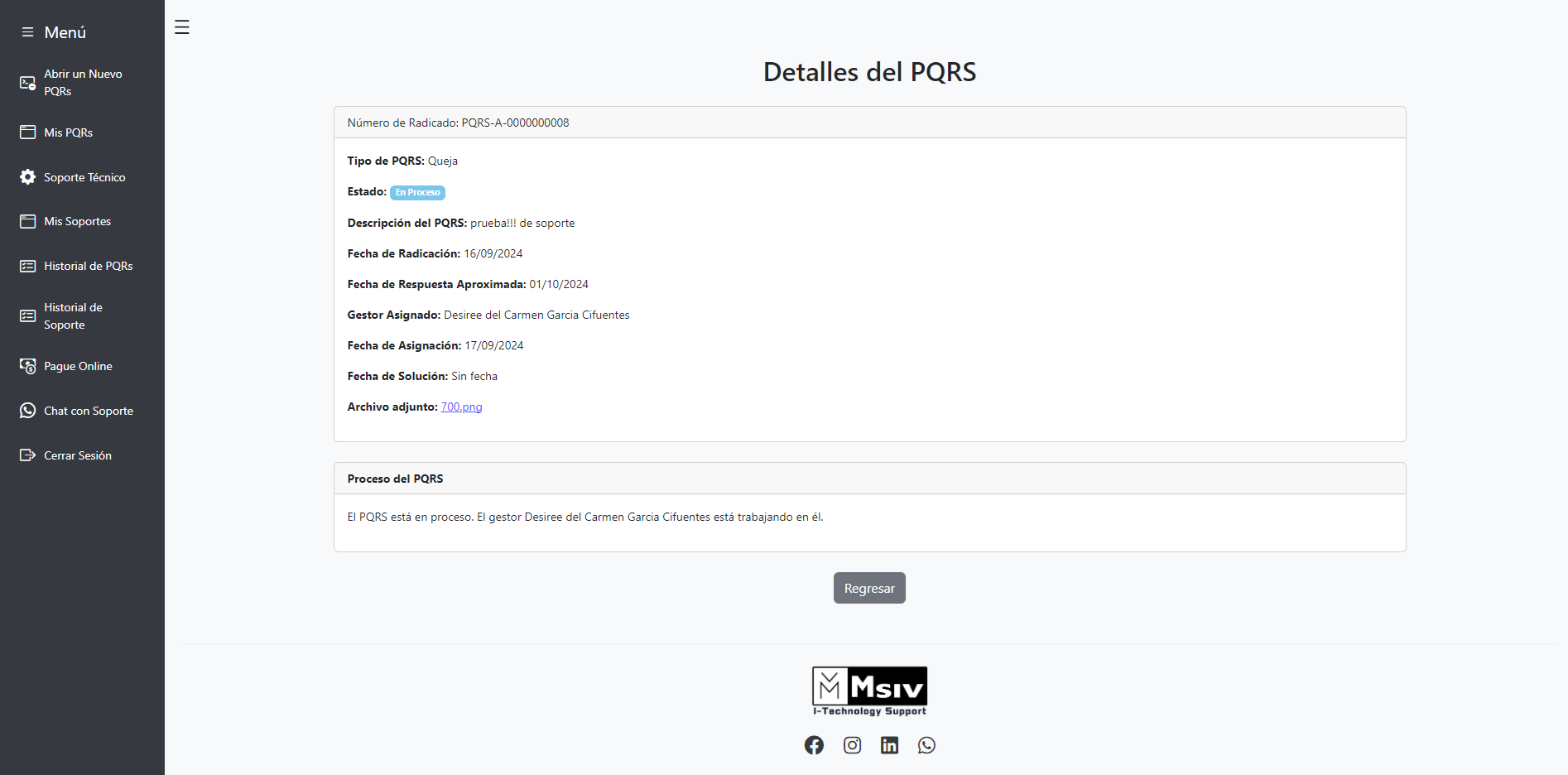Image resolution: width=1568 pixels, height=775 pixels.
Task: Click the LinkedIn icon in footer
Action: coord(889,745)
